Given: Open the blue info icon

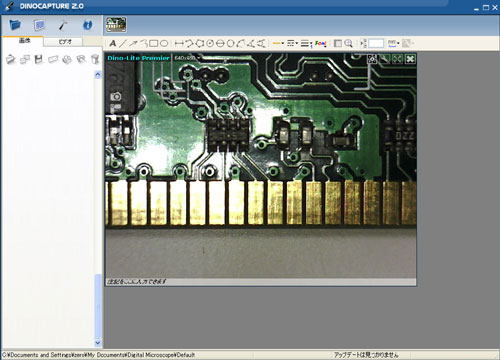Looking at the screenshot, I should (87, 25).
